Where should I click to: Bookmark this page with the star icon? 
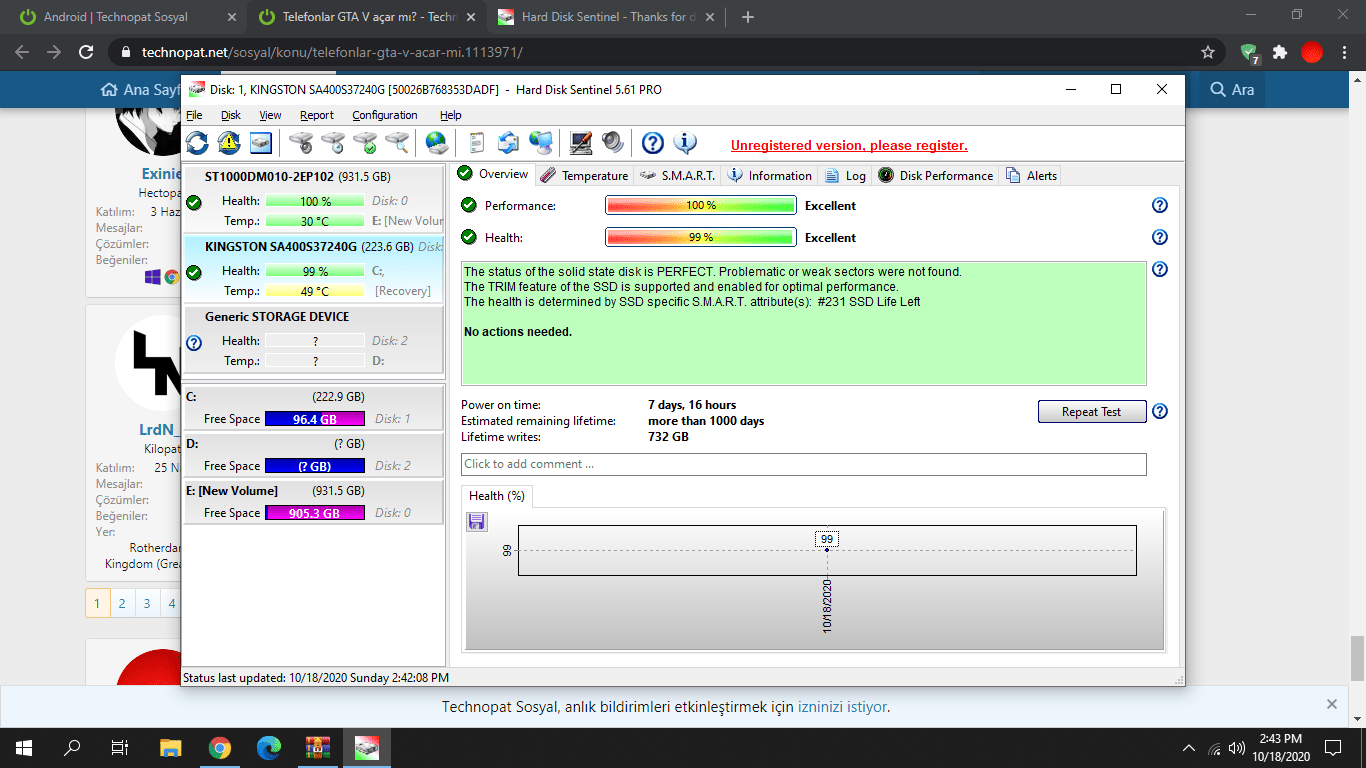(x=1208, y=52)
